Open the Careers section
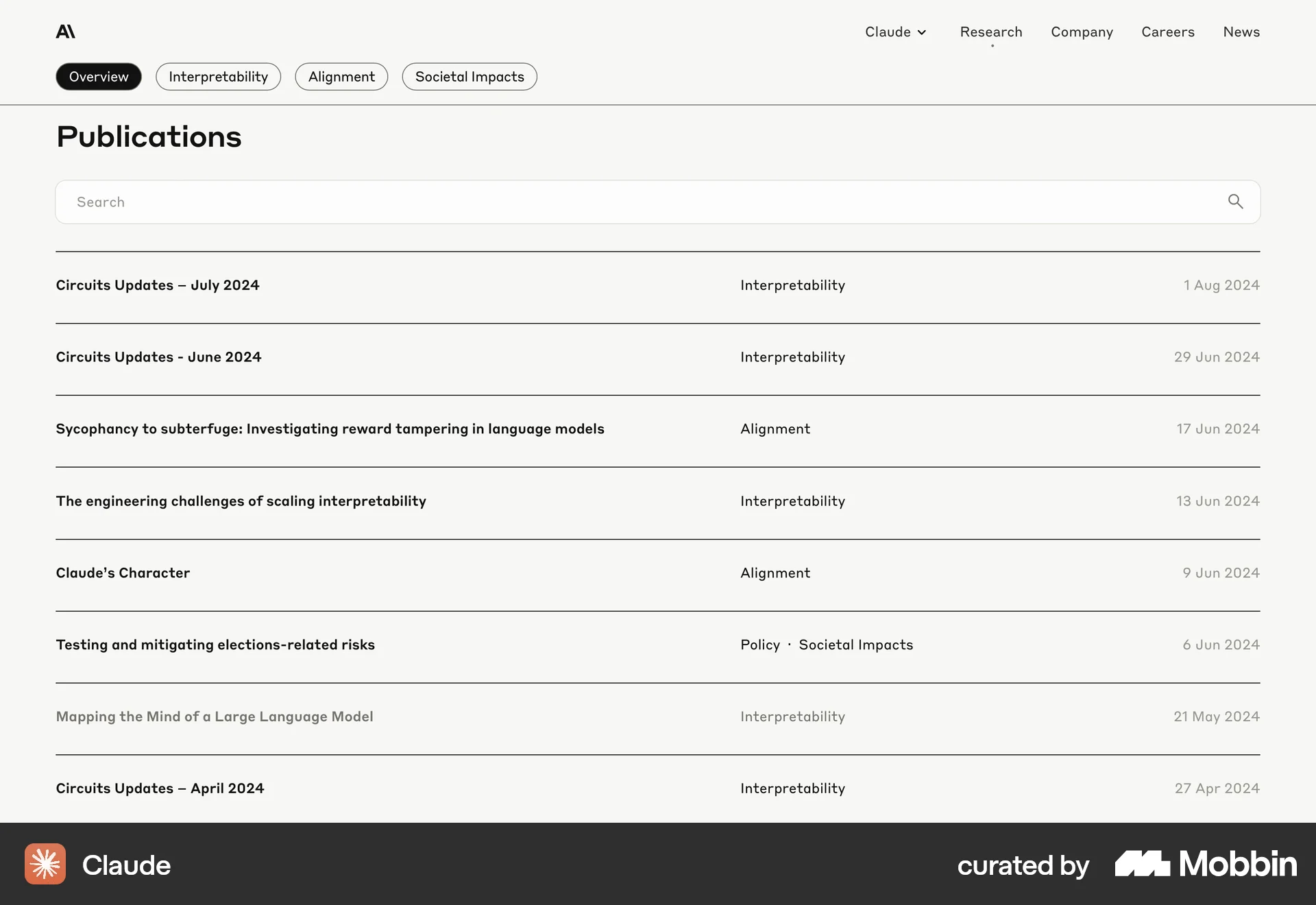The height and width of the screenshot is (905, 1316). tap(1167, 32)
